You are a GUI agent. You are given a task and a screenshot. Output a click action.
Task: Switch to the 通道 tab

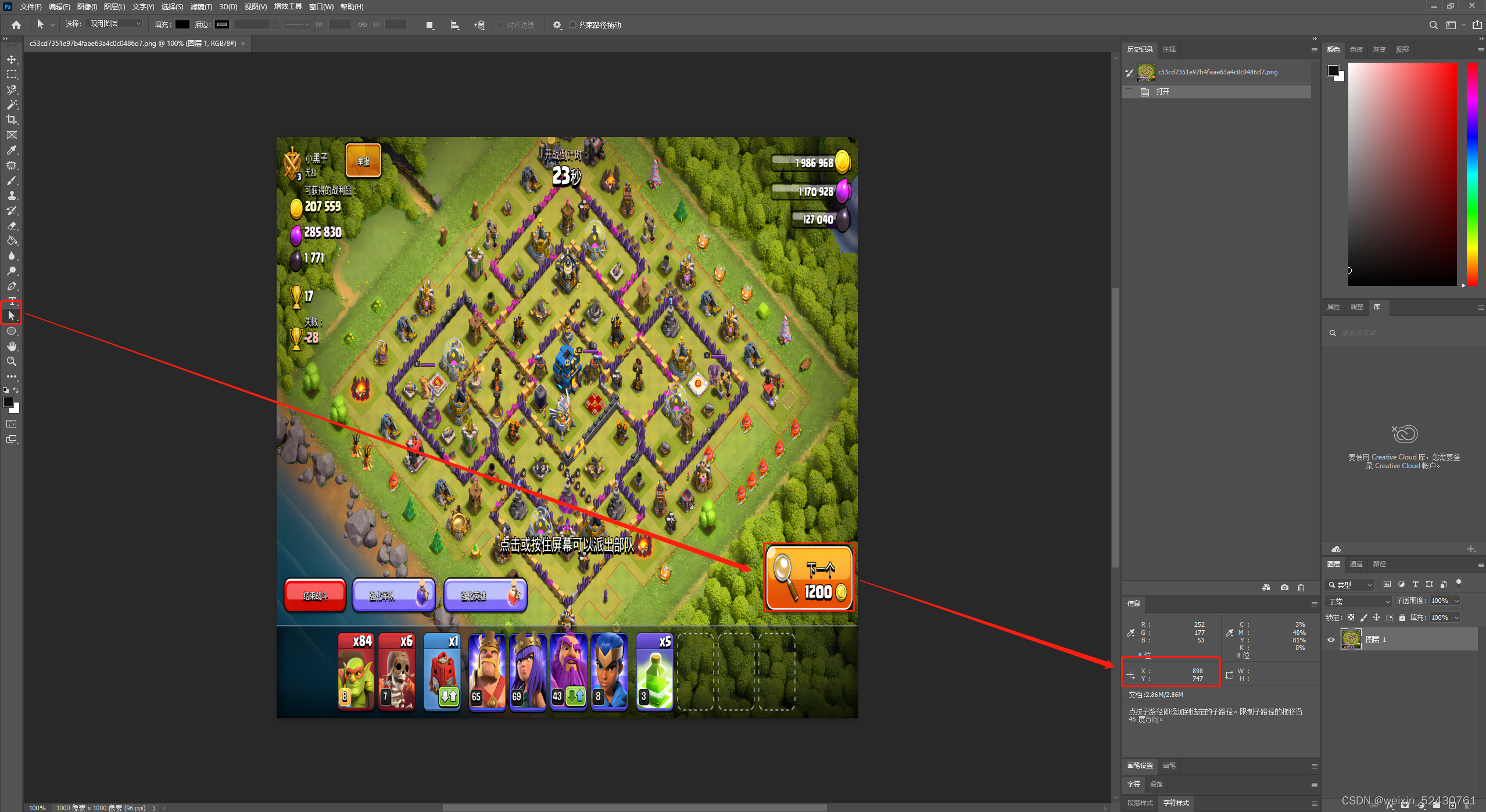point(1356,564)
